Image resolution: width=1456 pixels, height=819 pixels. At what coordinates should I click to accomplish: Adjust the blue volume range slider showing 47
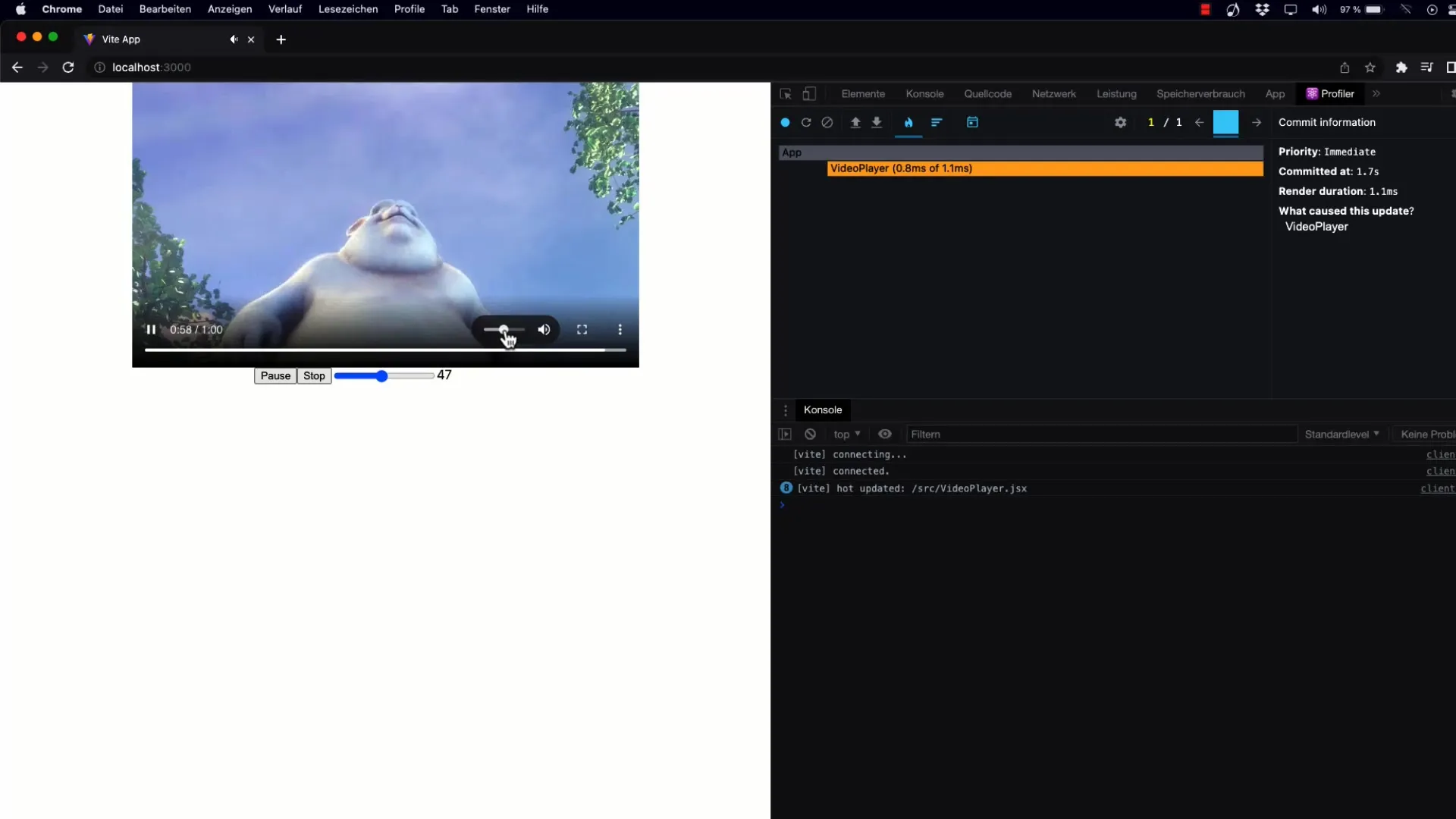click(384, 375)
